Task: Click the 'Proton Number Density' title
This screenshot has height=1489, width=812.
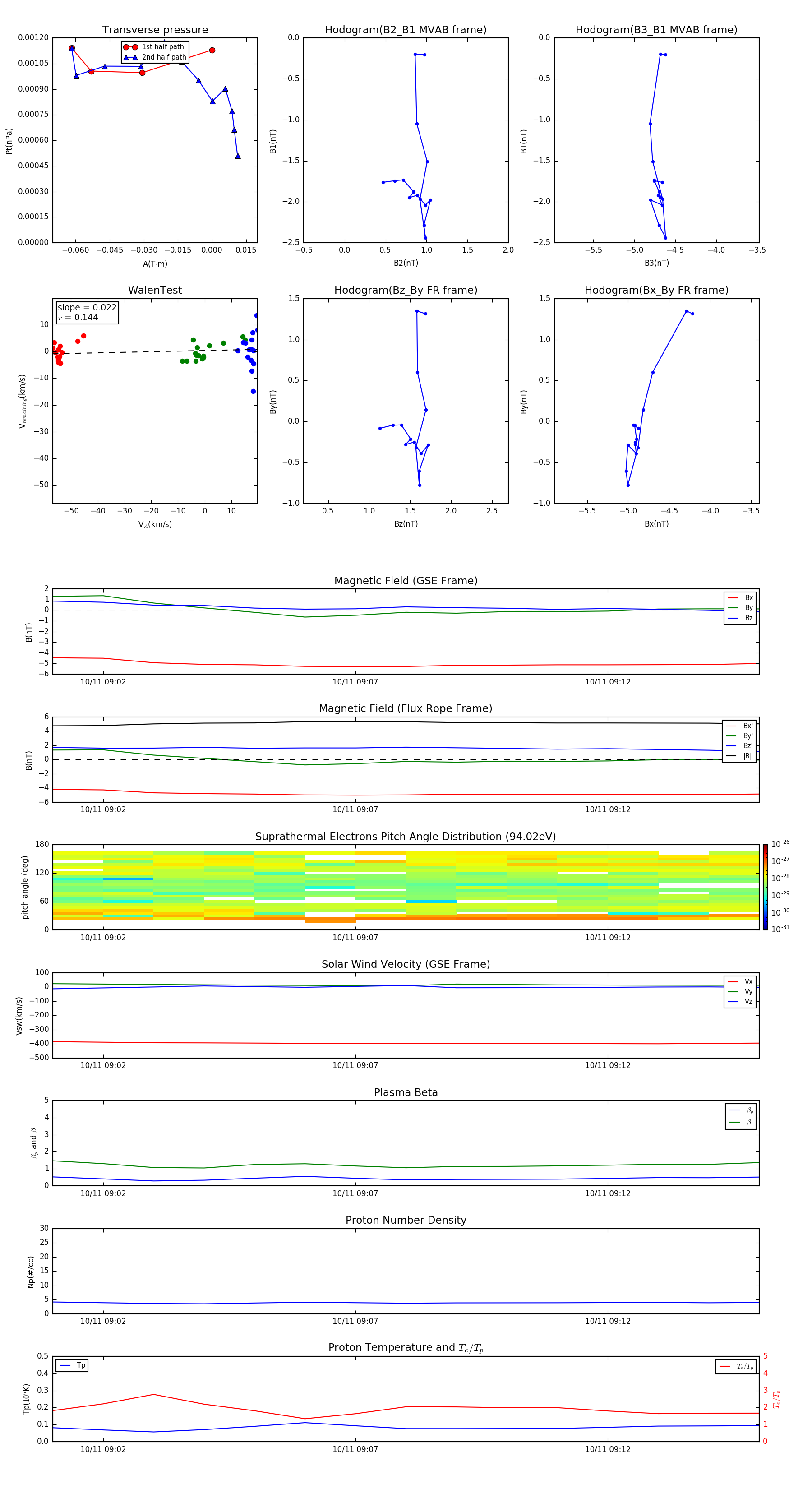Action: [x=406, y=1221]
